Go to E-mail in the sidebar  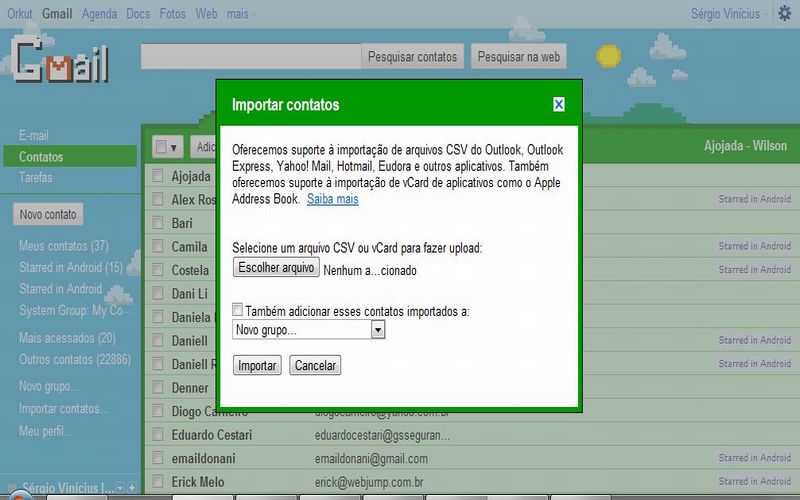(34, 136)
